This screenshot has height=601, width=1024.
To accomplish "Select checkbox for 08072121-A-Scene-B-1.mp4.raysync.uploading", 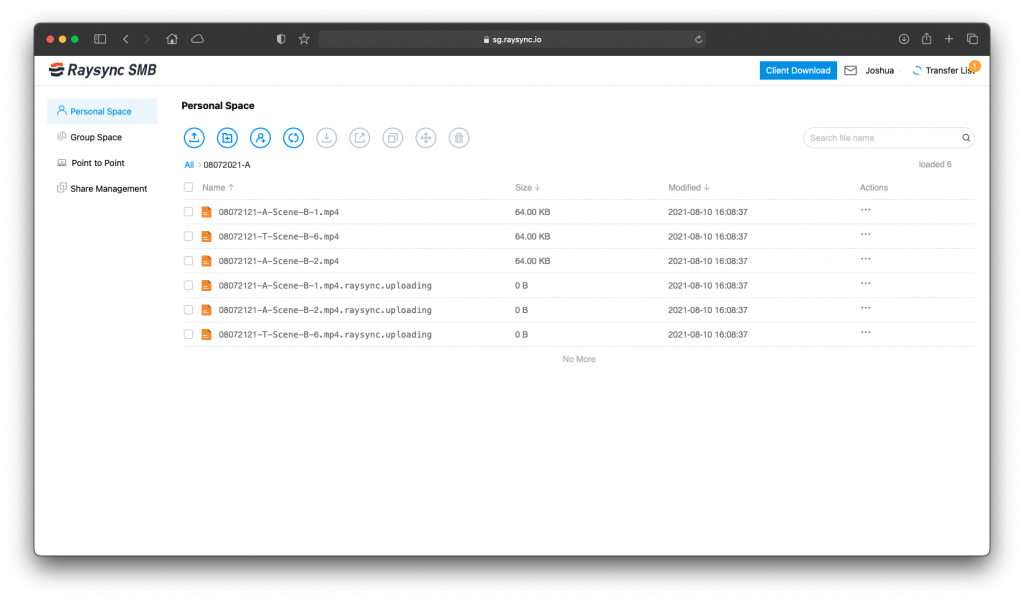I will coord(188,285).
